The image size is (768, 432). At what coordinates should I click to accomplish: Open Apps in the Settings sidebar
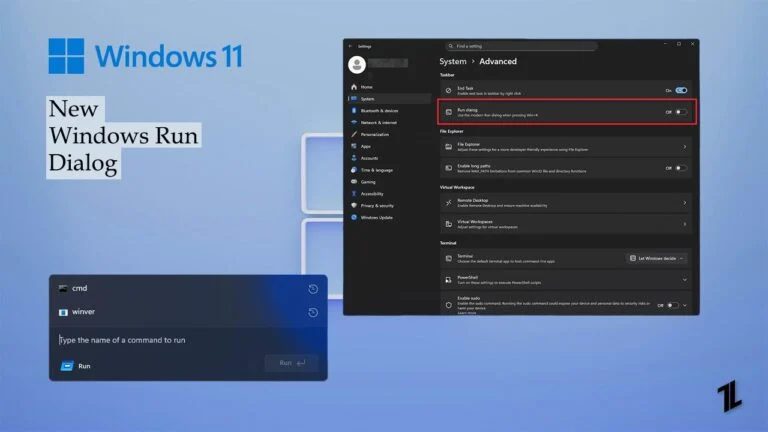pos(365,146)
